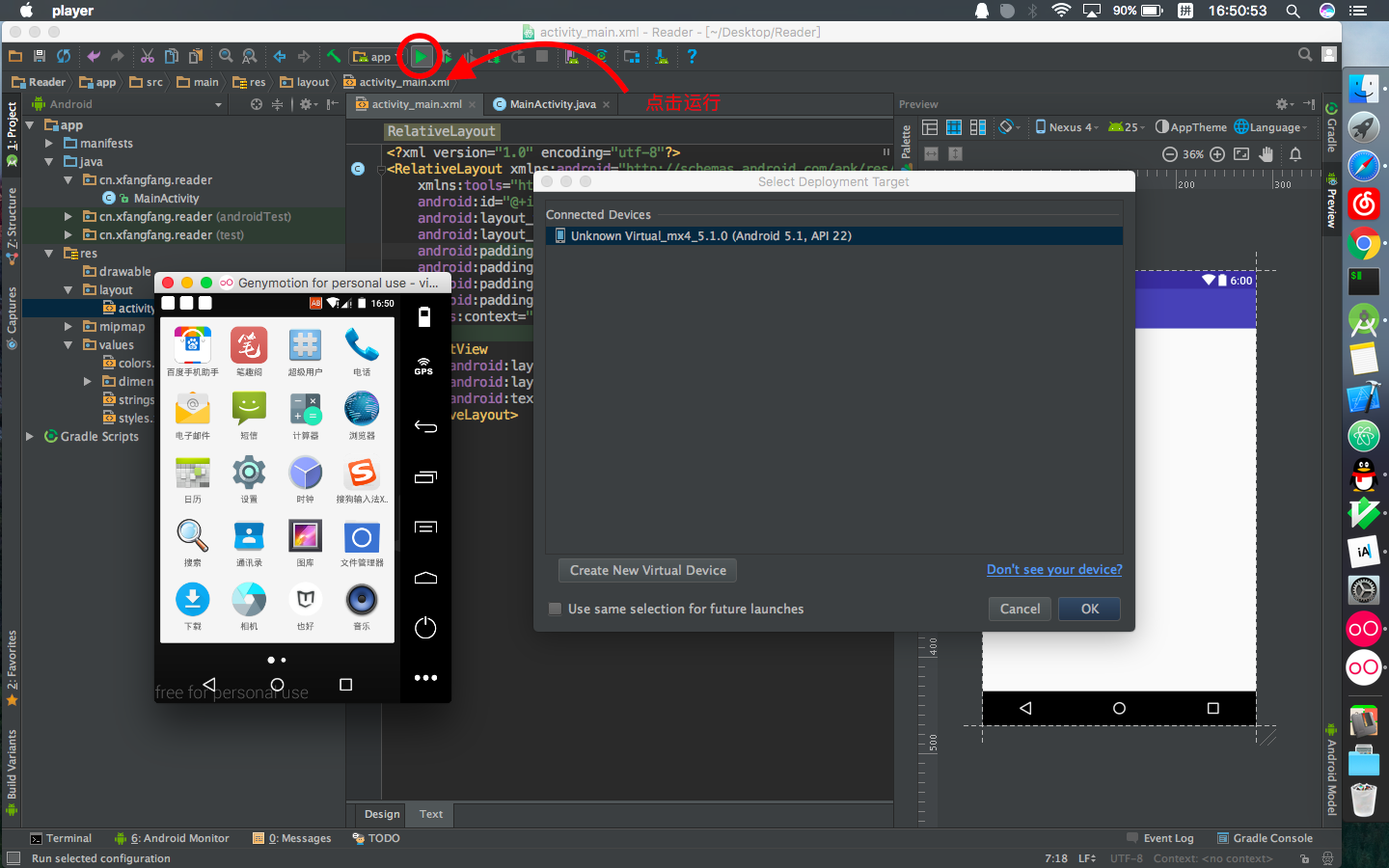The image size is (1389, 868).
Task: Open Chrome from the macOS dock
Action: click(1364, 243)
